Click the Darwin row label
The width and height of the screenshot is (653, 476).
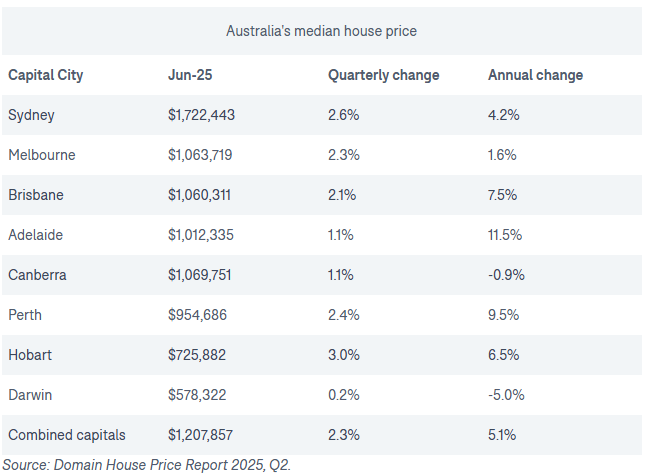[x=30, y=395]
